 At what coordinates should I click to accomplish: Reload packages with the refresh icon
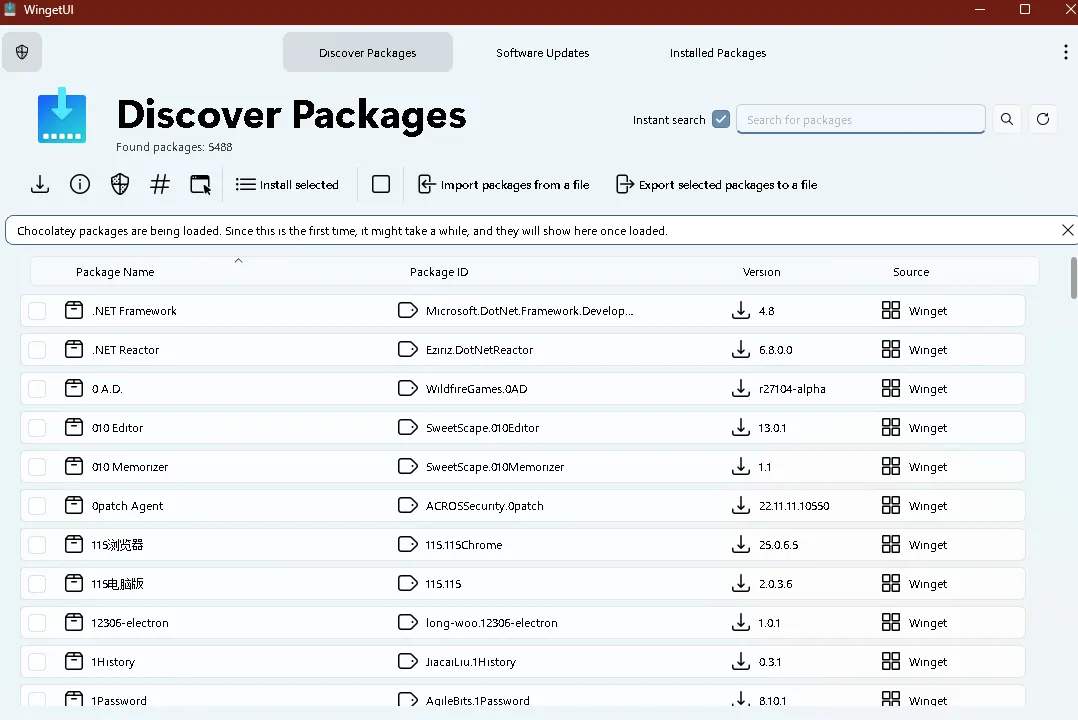1043,119
